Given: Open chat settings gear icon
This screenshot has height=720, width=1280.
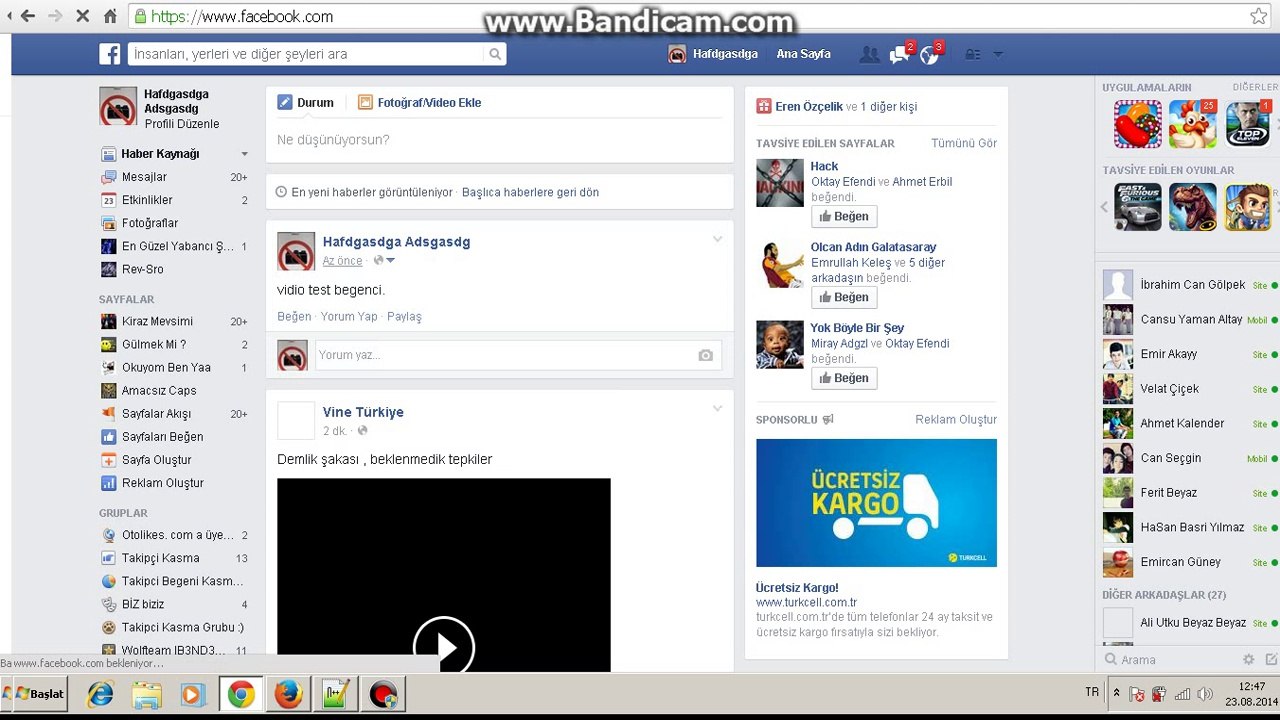Looking at the screenshot, I should tap(1248, 660).
